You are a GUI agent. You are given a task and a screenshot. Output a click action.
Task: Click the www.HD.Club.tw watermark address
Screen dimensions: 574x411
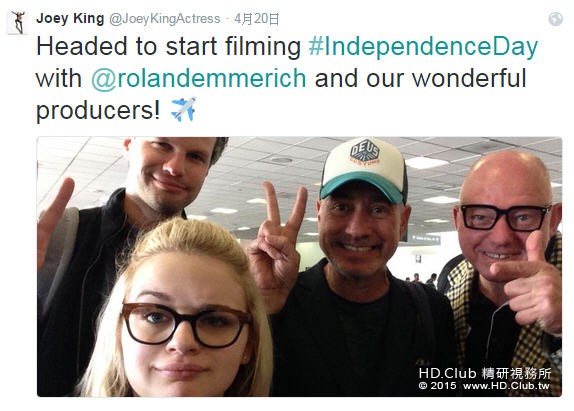point(506,386)
